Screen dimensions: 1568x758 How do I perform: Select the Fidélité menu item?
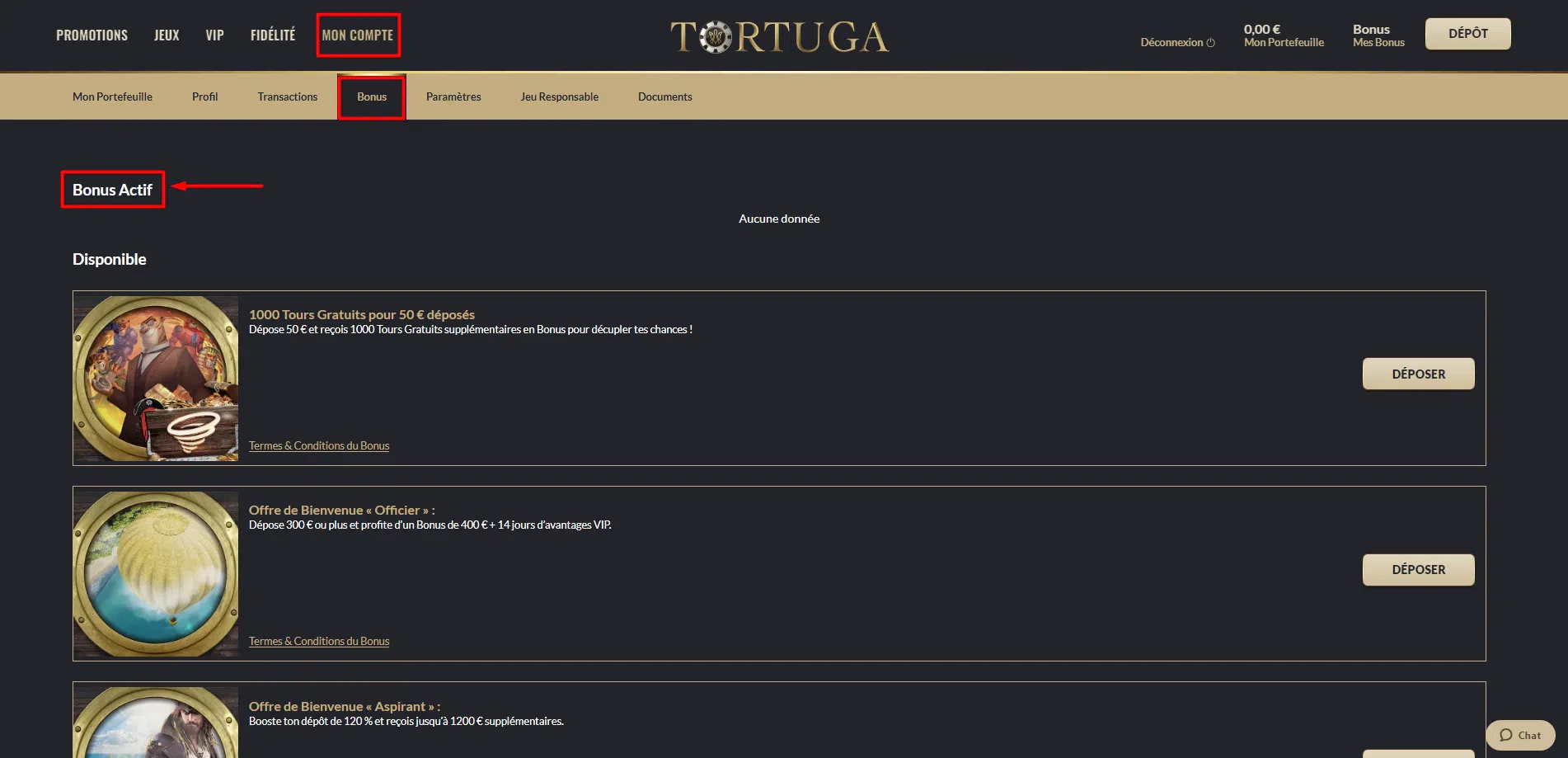pyautogui.click(x=273, y=35)
